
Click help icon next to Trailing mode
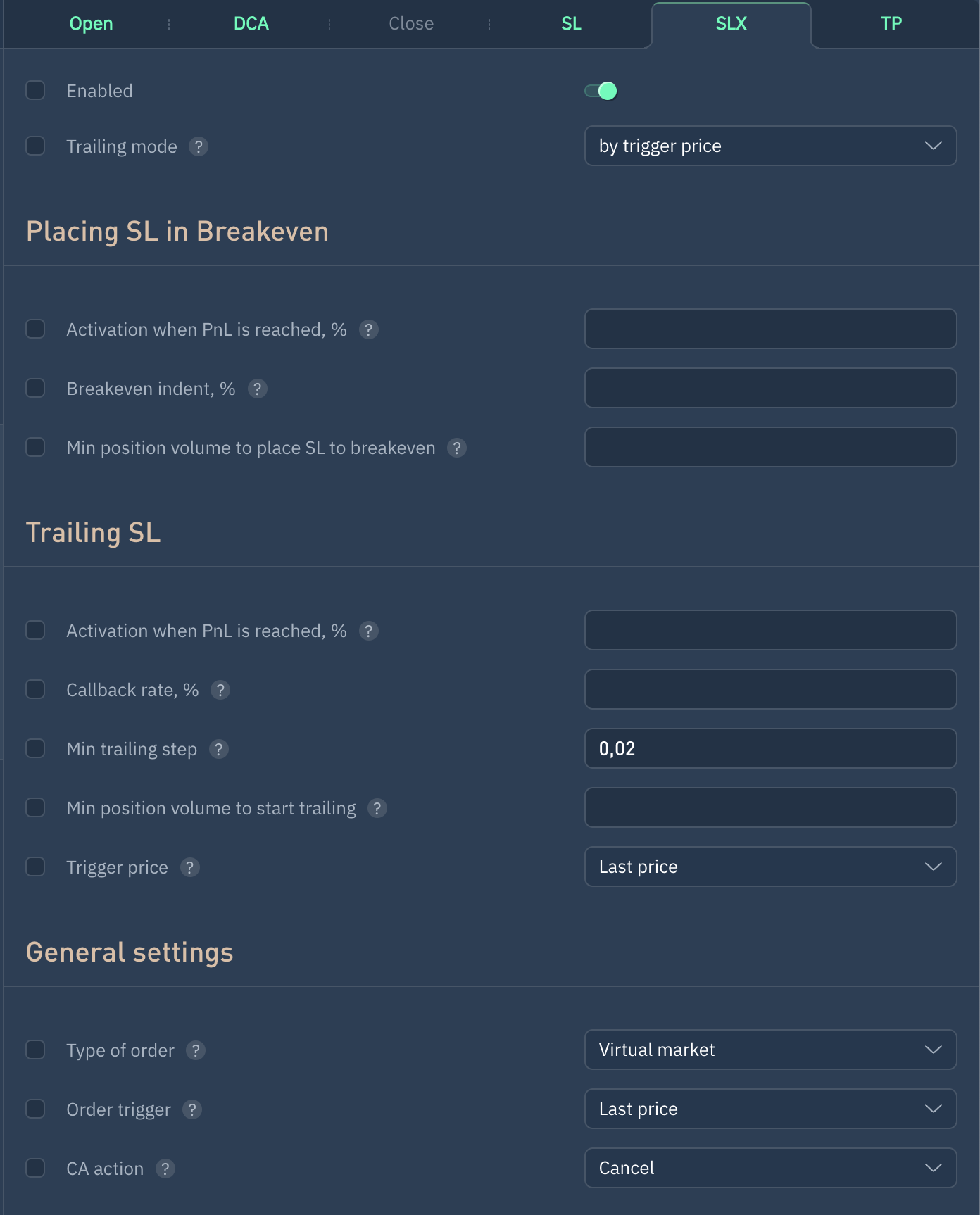tap(199, 146)
